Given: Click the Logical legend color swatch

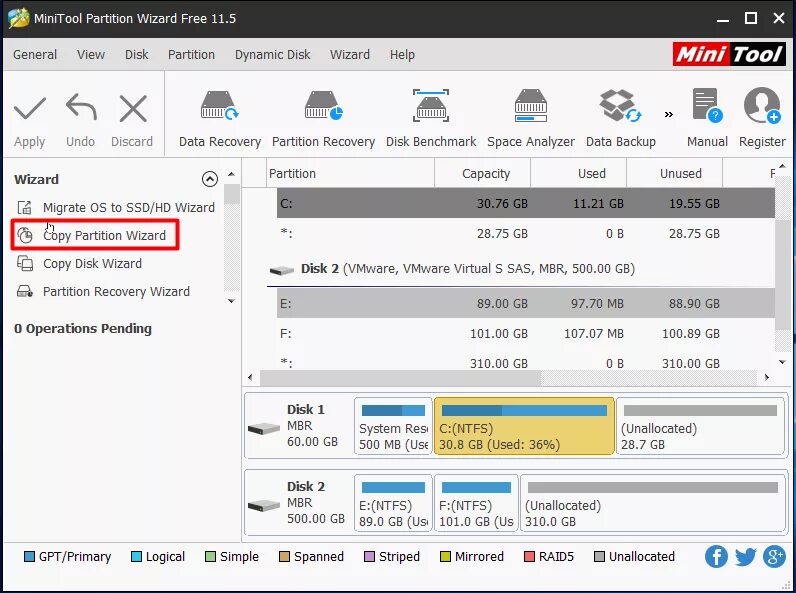Looking at the screenshot, I should (x=136, y=557).
